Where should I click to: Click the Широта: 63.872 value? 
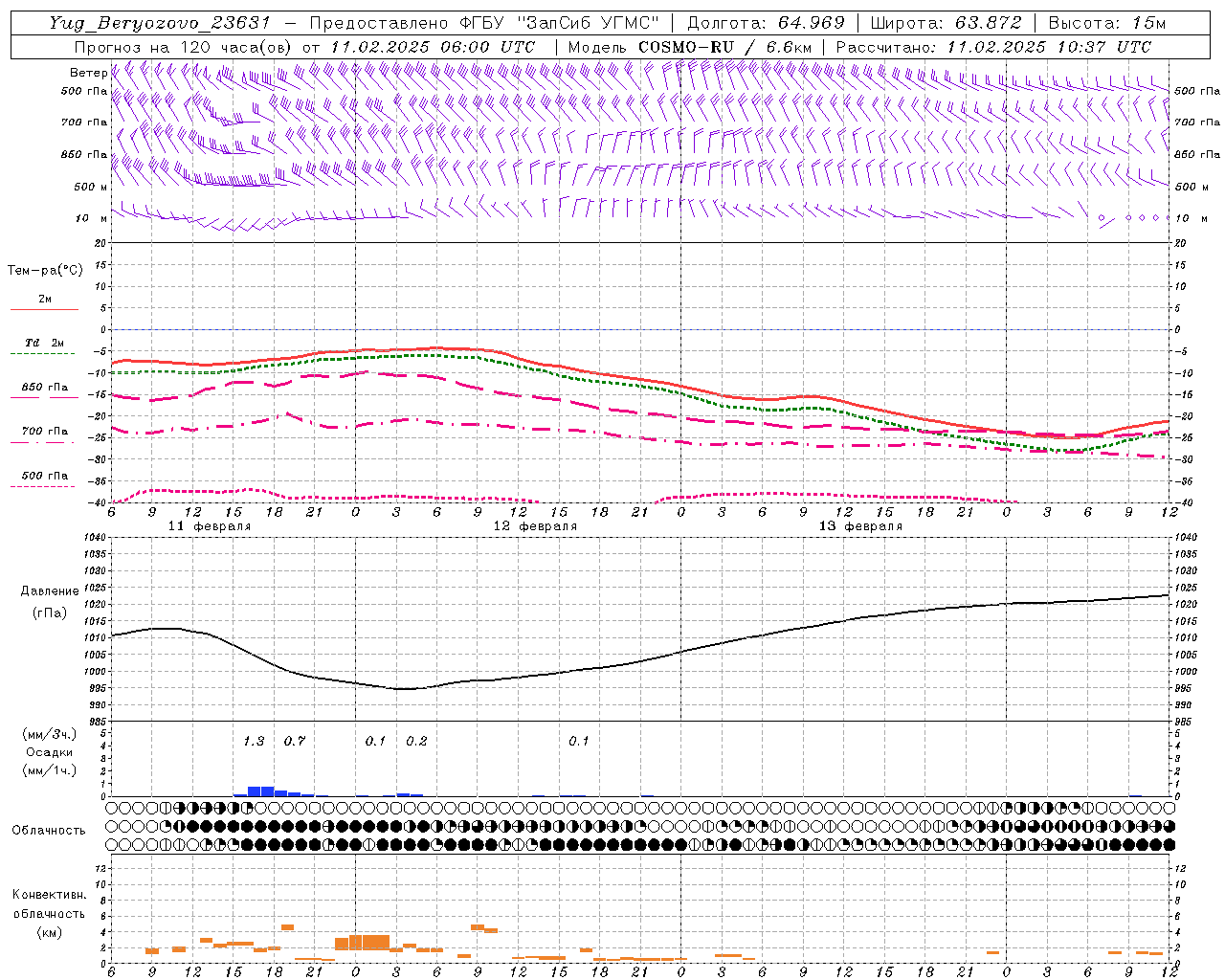[x=946, y=23]
